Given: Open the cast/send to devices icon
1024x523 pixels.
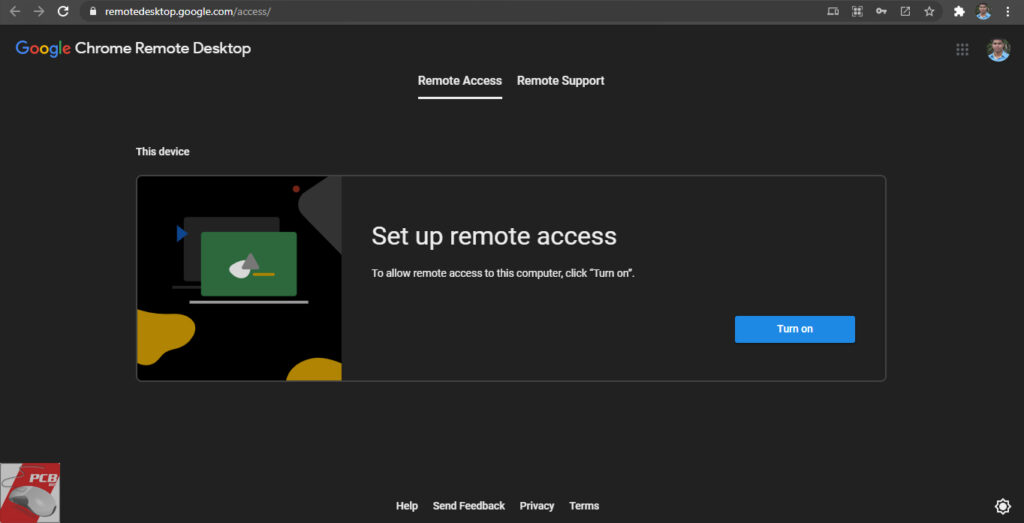Looking at the screenshot, I should click(x=833, y=12).
